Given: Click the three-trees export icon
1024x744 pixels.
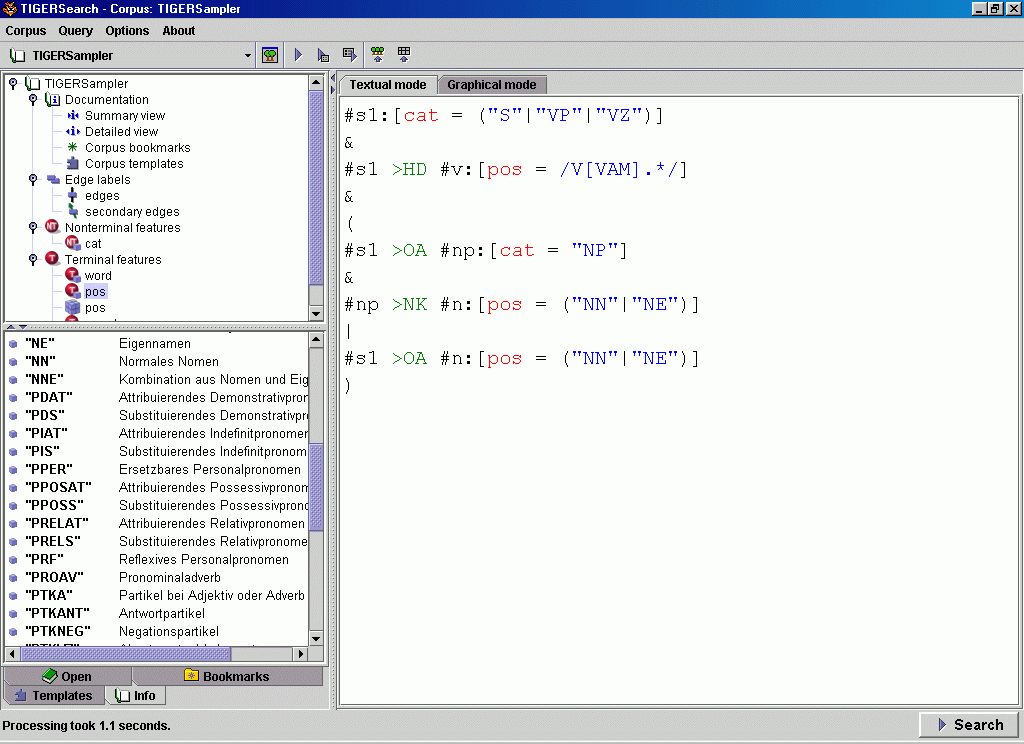Looking at the screenshot, I should (377, 55).
